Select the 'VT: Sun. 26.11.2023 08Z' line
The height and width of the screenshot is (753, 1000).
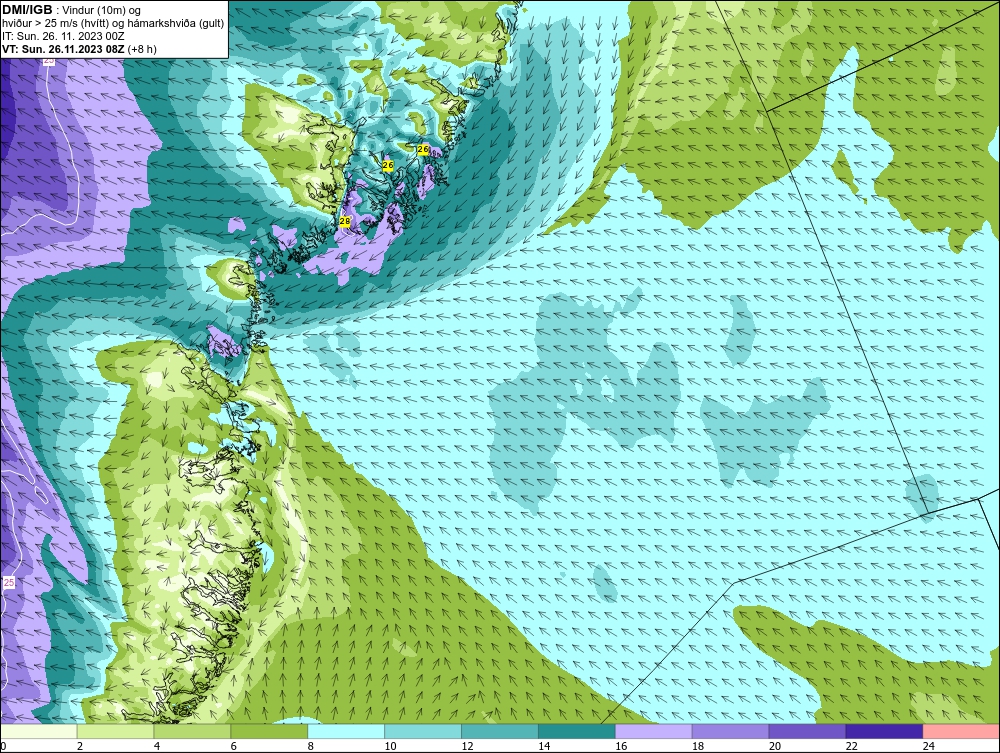pyautogui.click(x=64, y=49)
